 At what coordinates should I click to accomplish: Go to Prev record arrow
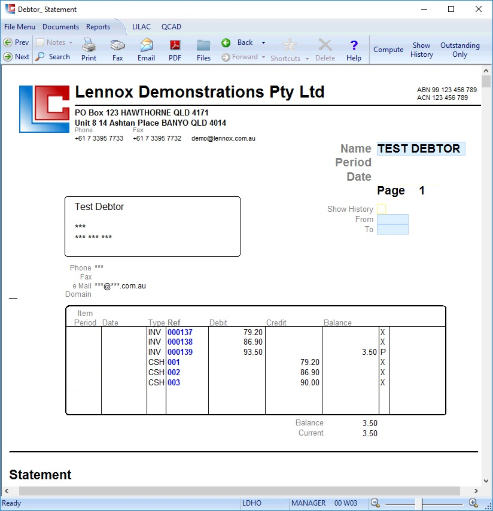[x=8, y=42]
